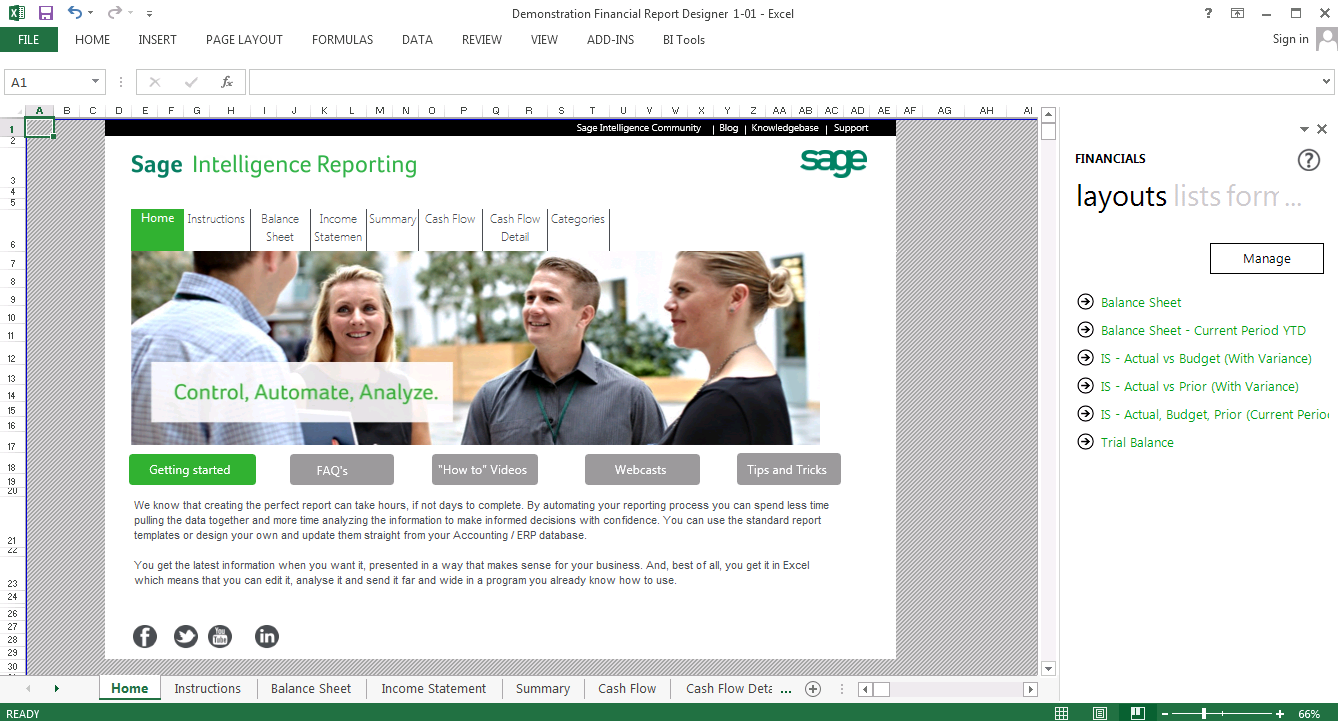Open the Balance Sheet - Current Period YTD layout
Image resolution: width=1338 pixels, height=721 pixels.
(x=1203, y=330)
